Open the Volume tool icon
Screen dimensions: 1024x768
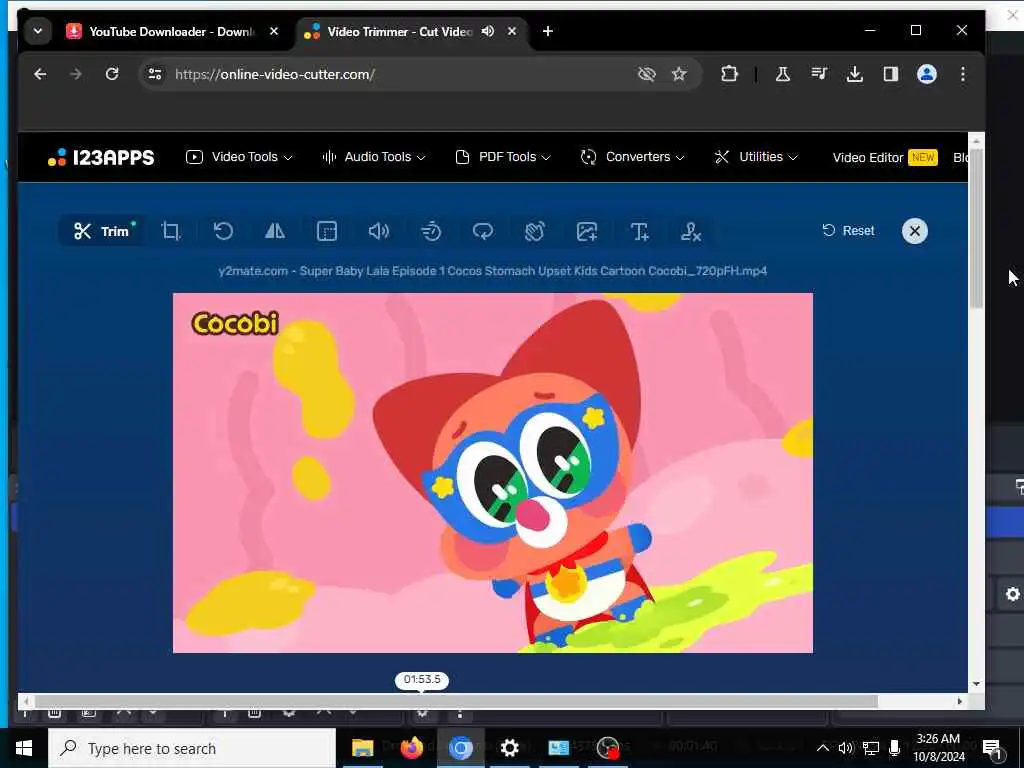tap(379, 231)
